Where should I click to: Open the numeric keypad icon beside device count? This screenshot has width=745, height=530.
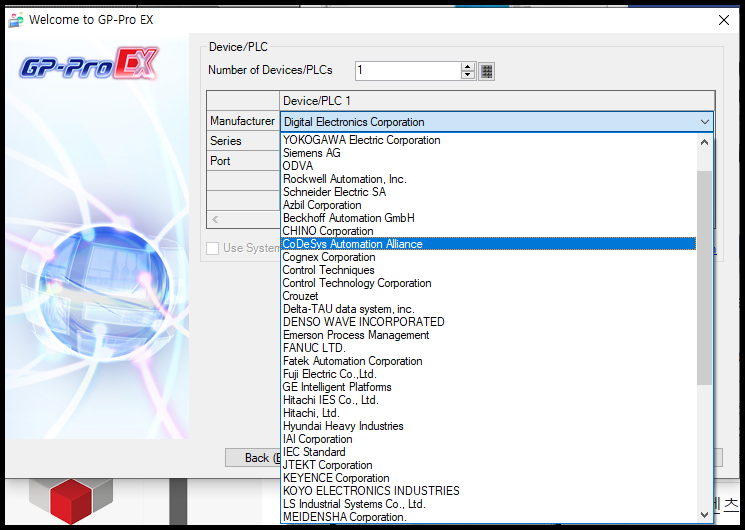486,71
